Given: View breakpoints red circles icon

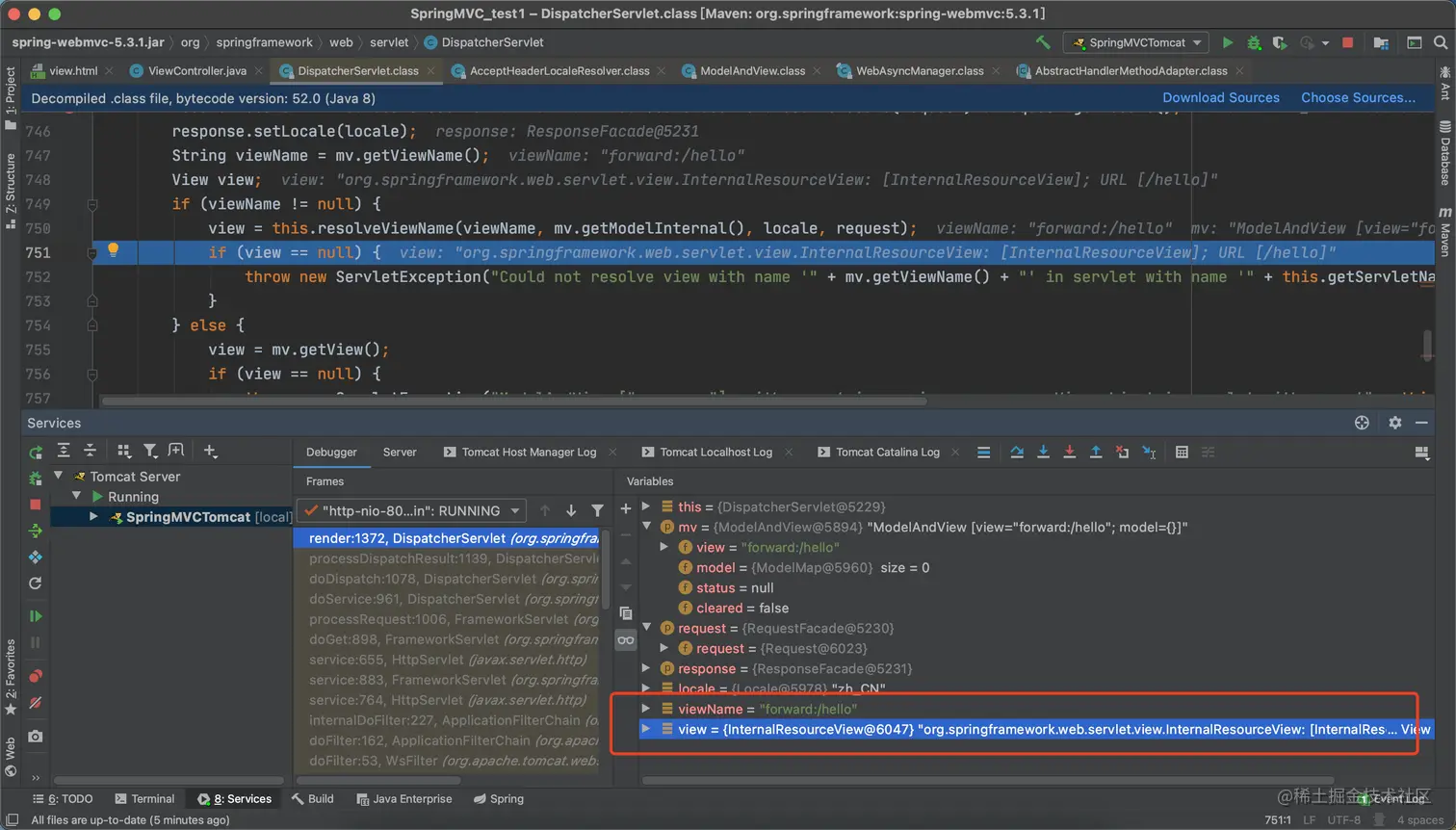Looking at the screenshot, I should point(36,676).
